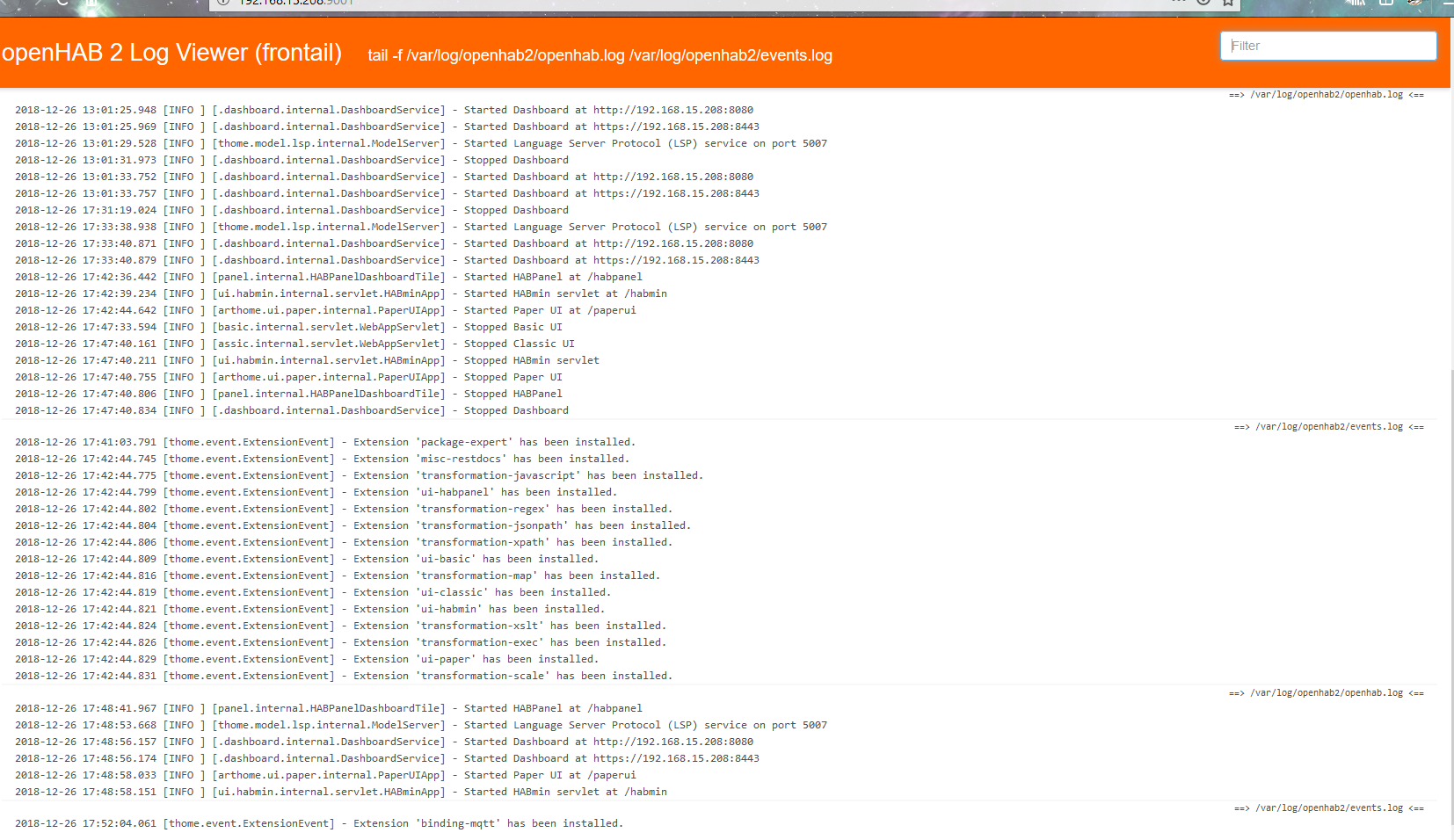Select the 'Started HABPanel' entry at 17:42:36.442
1454x840 pixels.
click(x=329, y=277)
